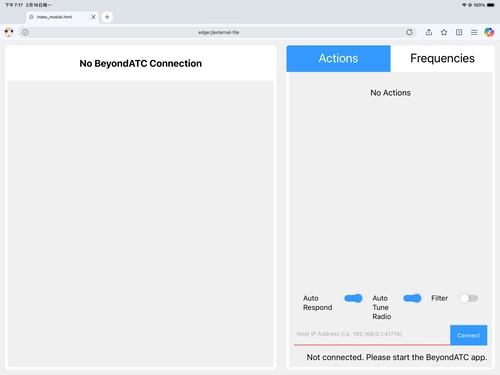Open the browser profile avatar icon

click(9, 32)
